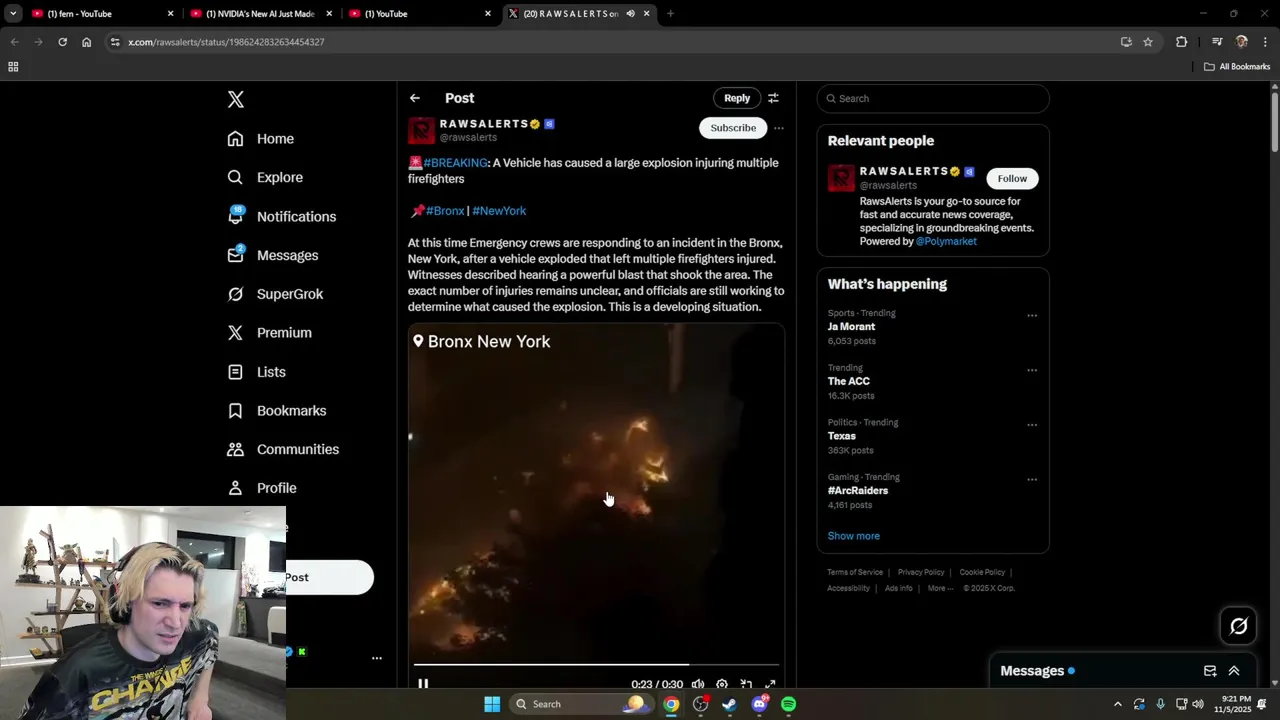Open the browser extensions icon
The width and height of the screenshot is (1280, 720).
point(1182,42)
